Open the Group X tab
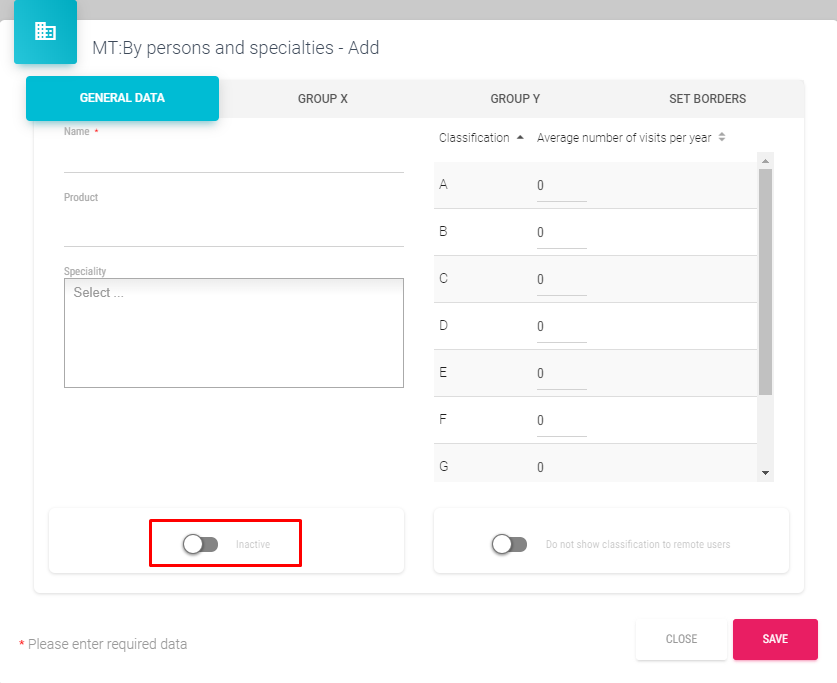 pyautogui.click(x=322, y=99)
